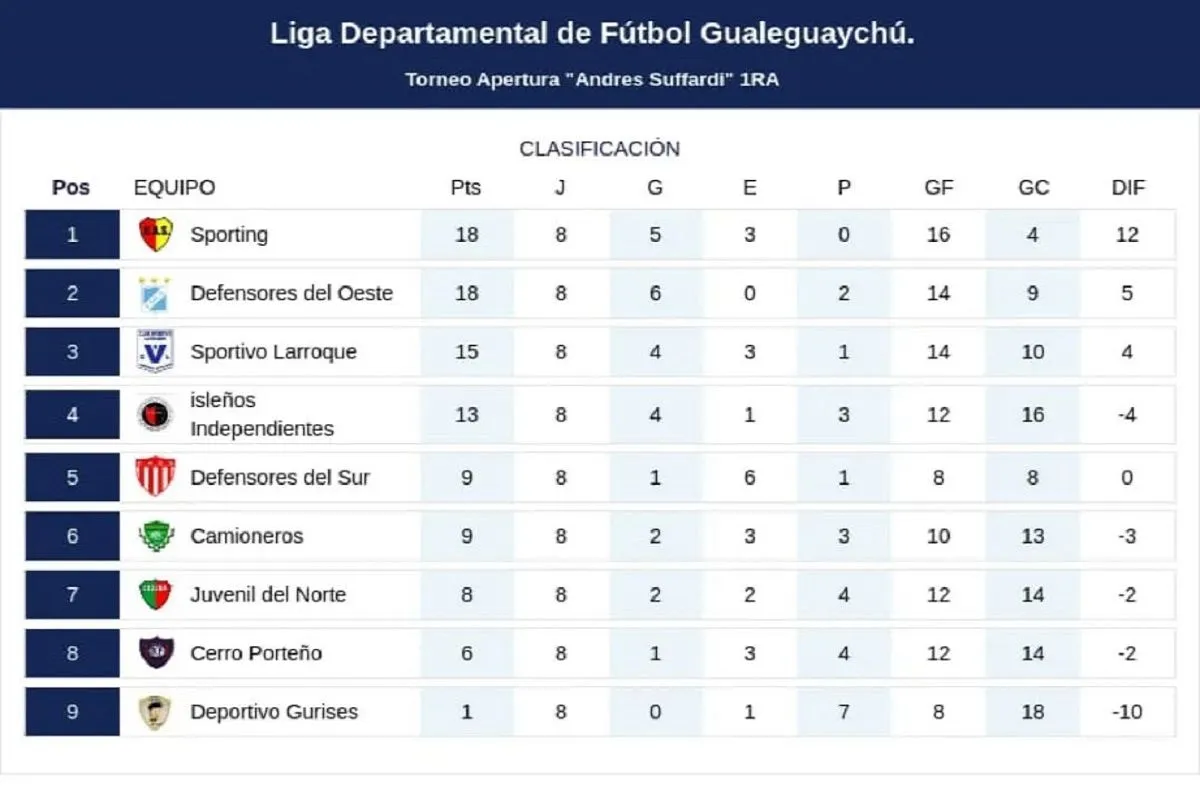1200x809 pixels.
Task: Click Deportivo Gurises crest icon
Action: 155,712
